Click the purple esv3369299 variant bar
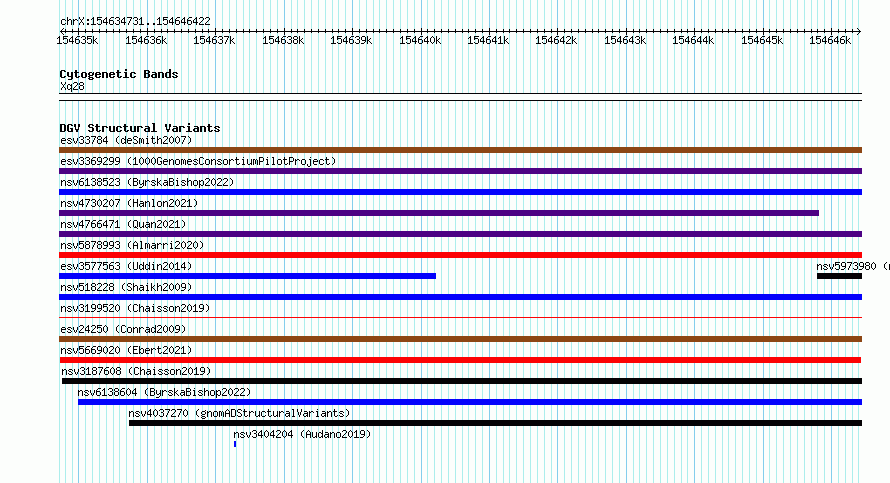This screenshot has width=890, height=483. [x=460, y=171]
